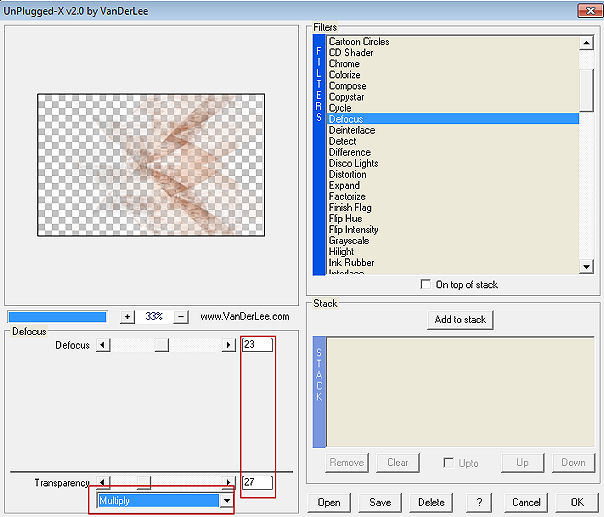Close the UnPlugged-X window
Image resolution: width=604 pixels, height=517 pixels.
[x=590, y=11]
